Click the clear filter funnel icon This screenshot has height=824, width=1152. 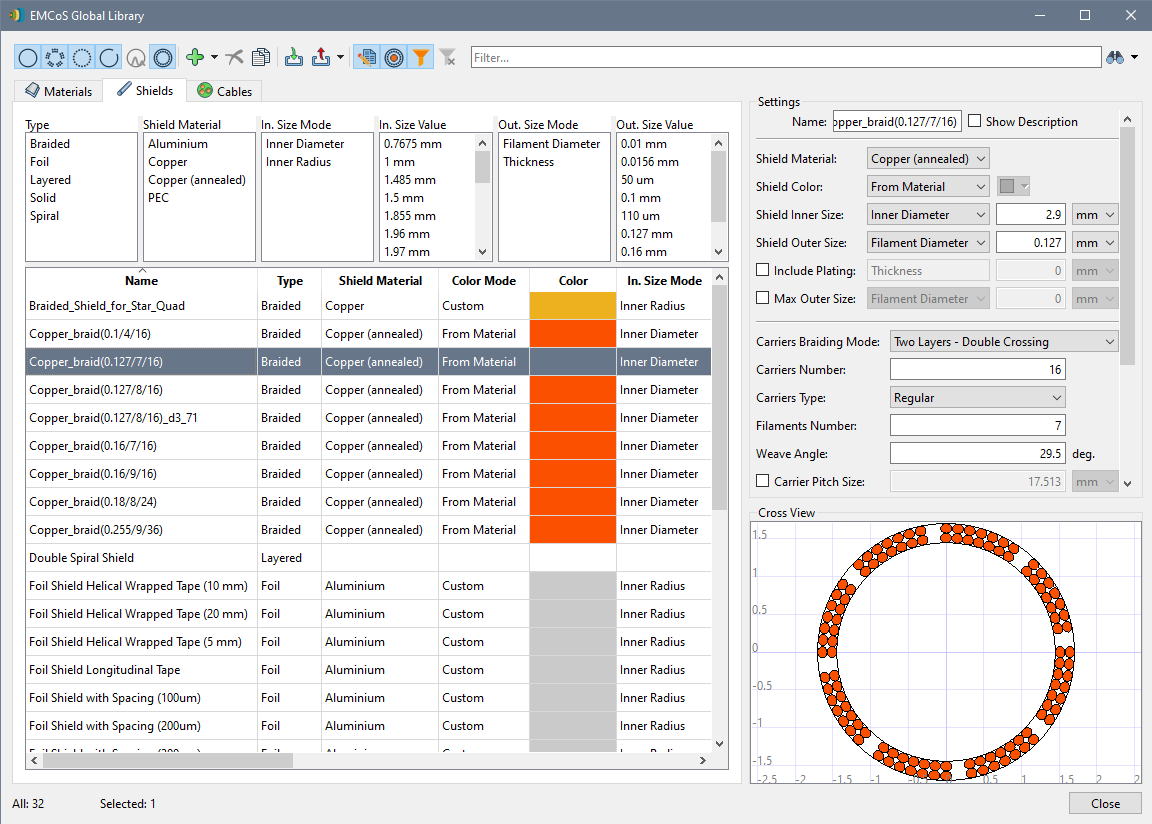pyautogui.click(x=448, y=58)
